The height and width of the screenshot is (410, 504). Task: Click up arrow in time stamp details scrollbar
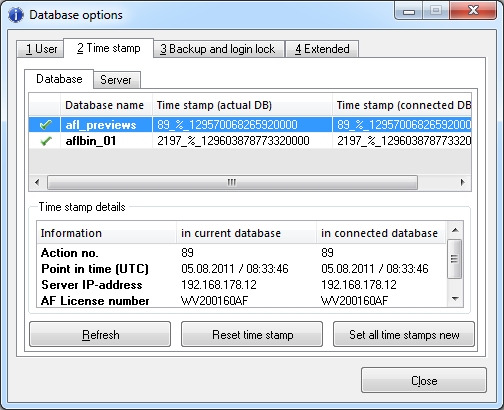(x=455, y=230)
